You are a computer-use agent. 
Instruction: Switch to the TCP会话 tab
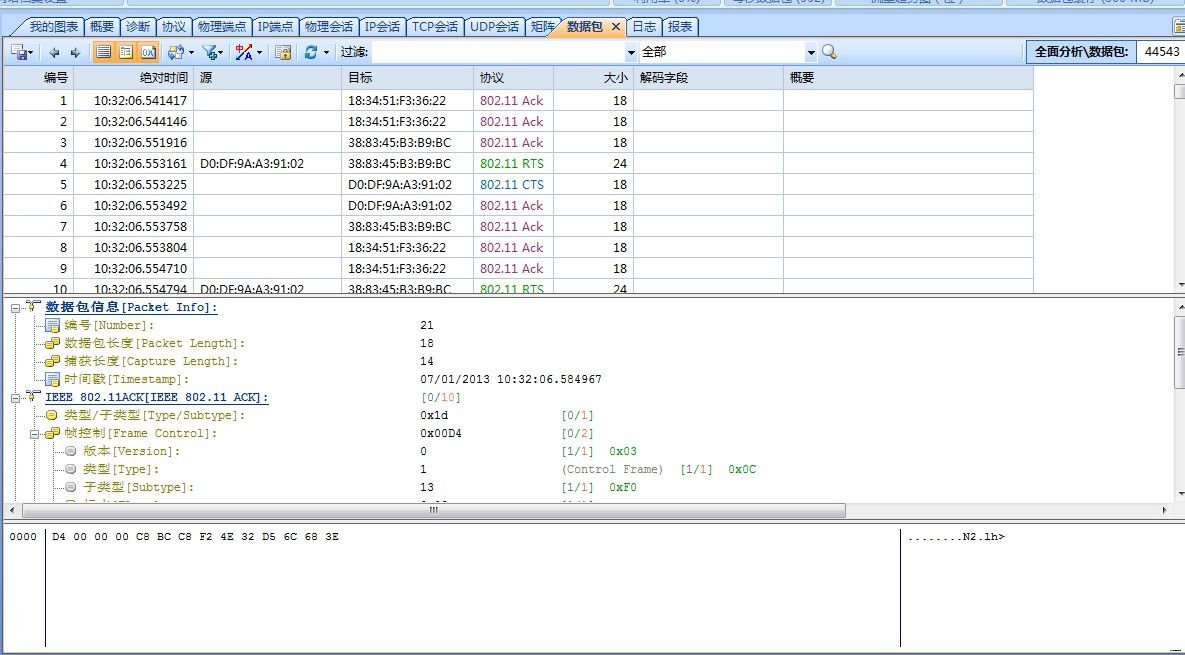pos(434,27)
